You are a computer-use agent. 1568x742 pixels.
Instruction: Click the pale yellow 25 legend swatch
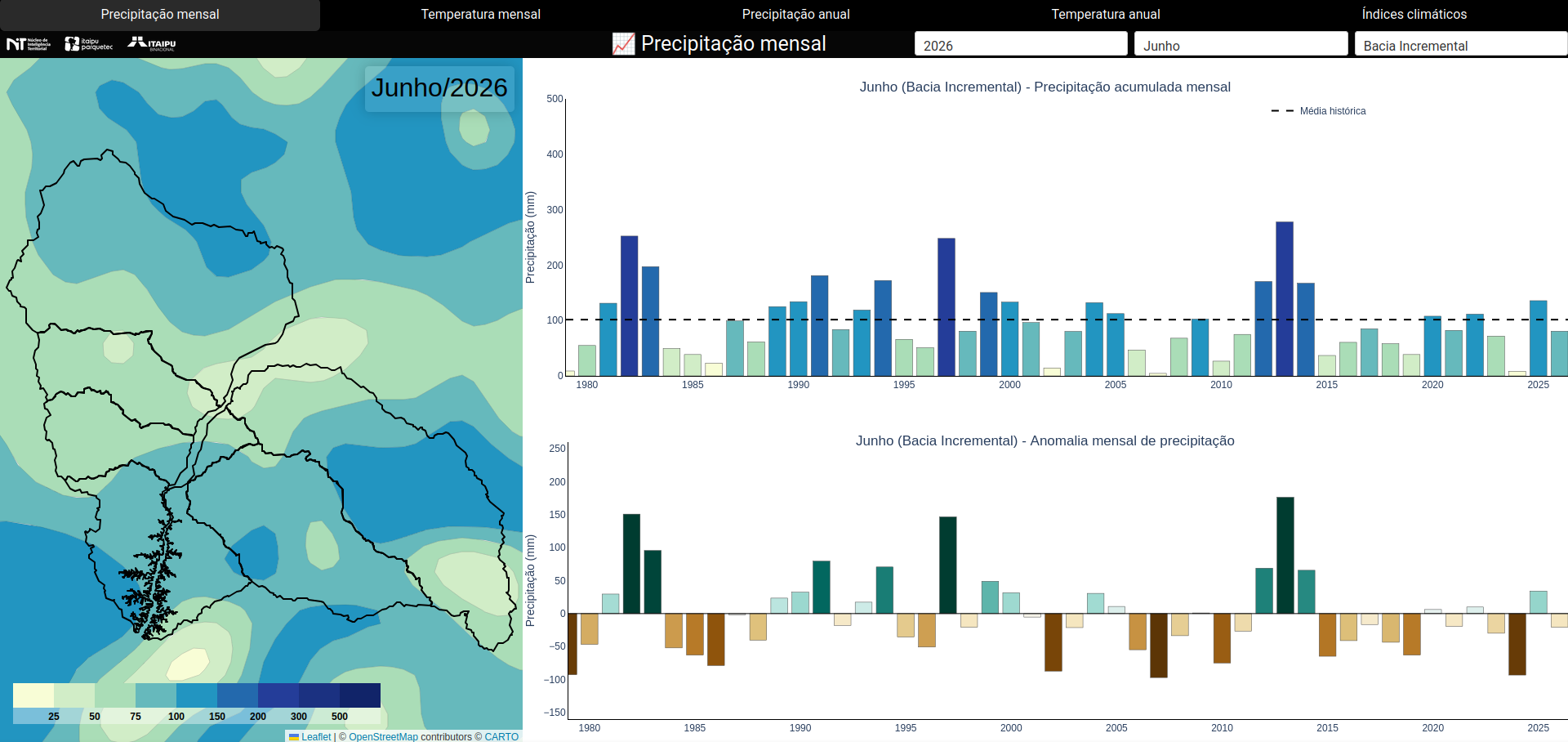point(33,695)
